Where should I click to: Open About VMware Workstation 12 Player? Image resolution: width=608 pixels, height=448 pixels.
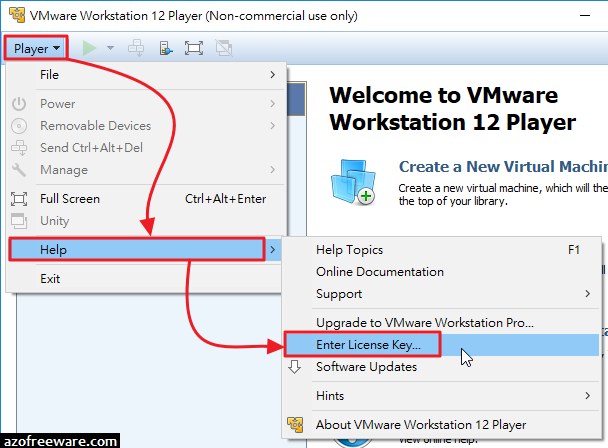click(x=442, y=425)
